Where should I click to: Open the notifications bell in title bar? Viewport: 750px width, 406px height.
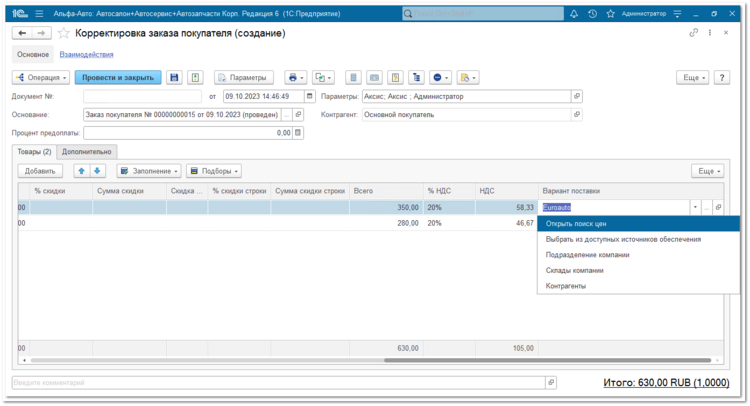(574, 14)
